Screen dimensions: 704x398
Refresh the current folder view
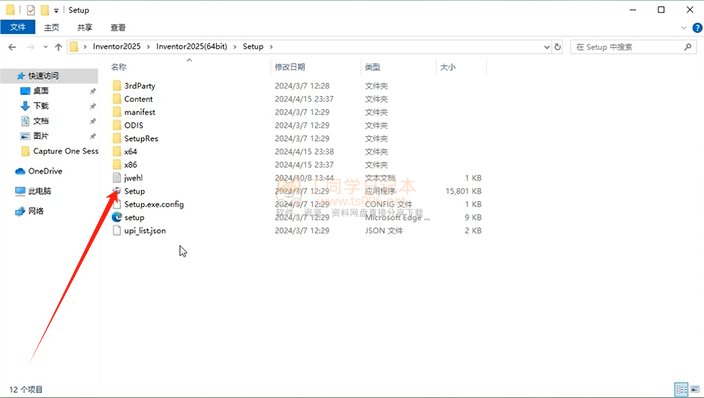click(x=558, y=47)
